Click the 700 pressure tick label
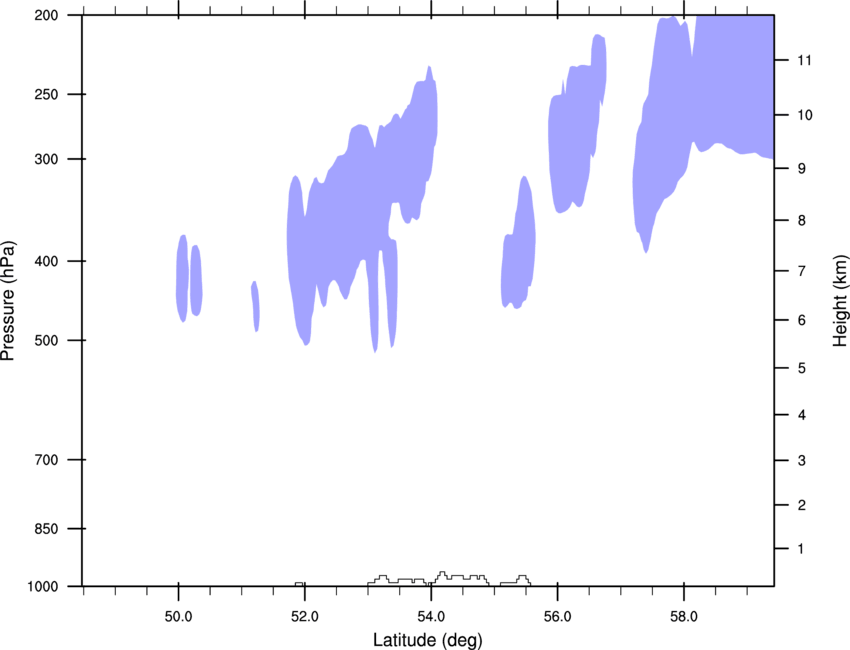This screenshot has height=650, width=850. tap(46, 460)
